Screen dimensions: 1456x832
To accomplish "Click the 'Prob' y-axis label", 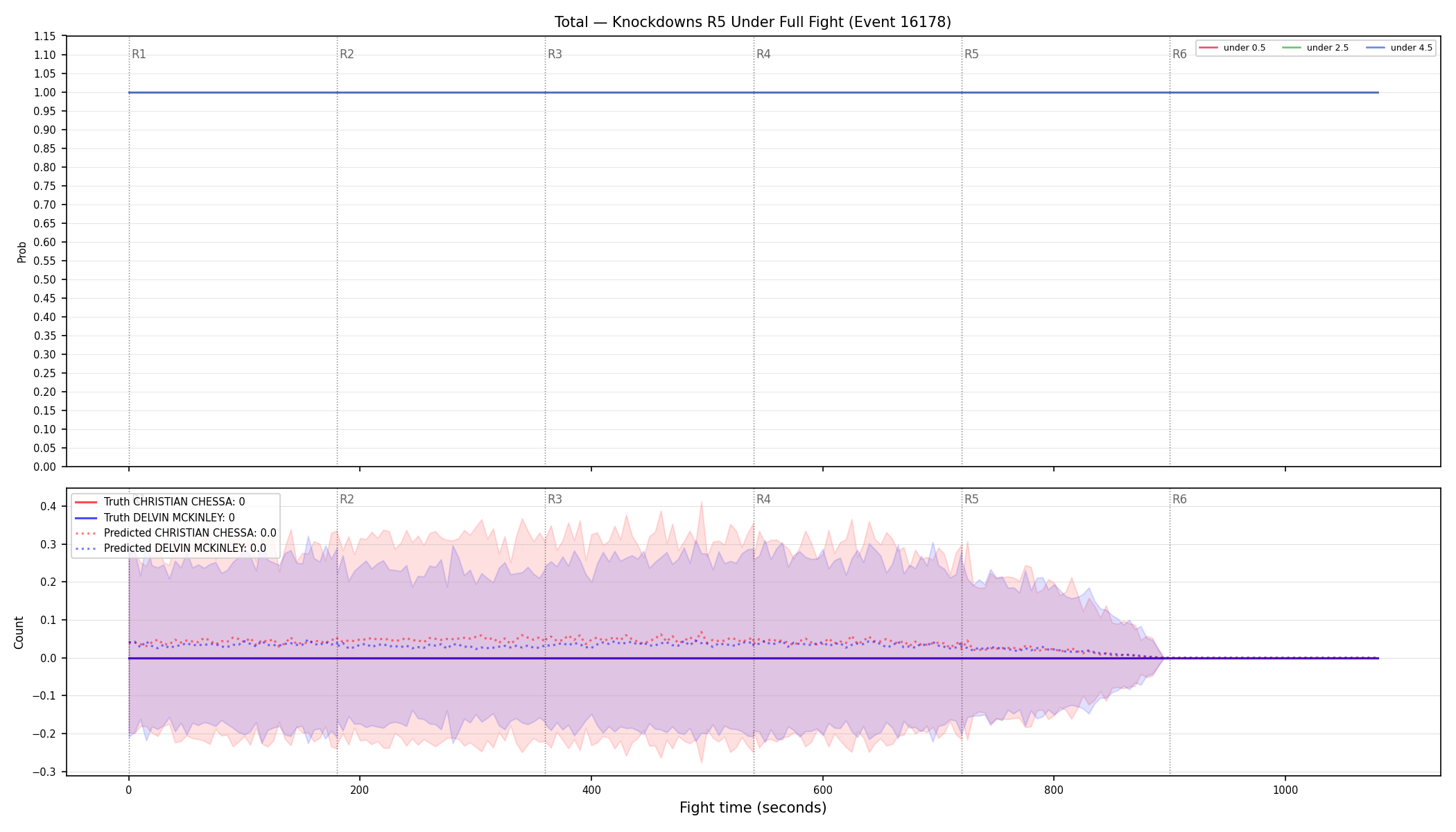I will [x=21, y=252].
